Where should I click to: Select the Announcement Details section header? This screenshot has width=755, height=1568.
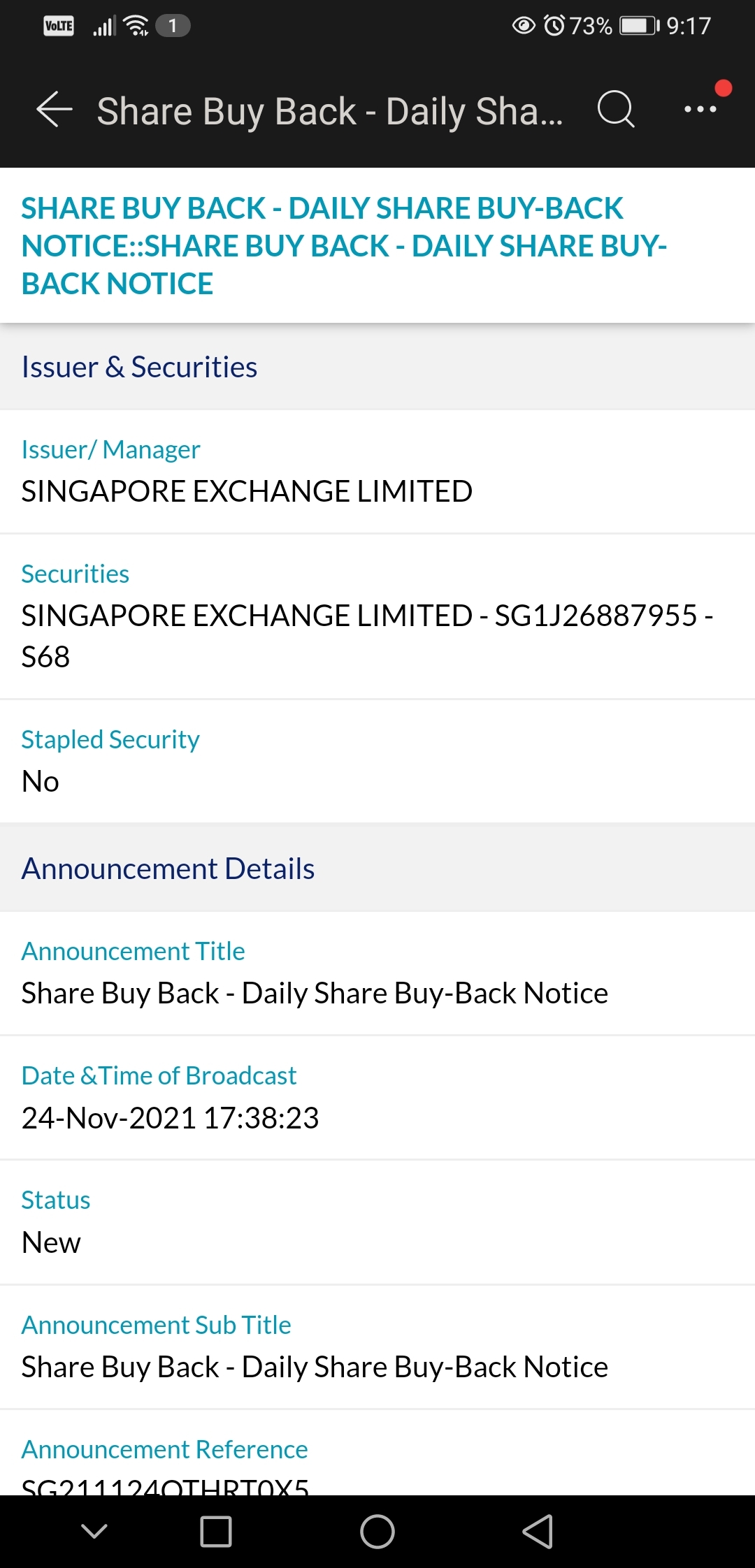pos(168,869)
